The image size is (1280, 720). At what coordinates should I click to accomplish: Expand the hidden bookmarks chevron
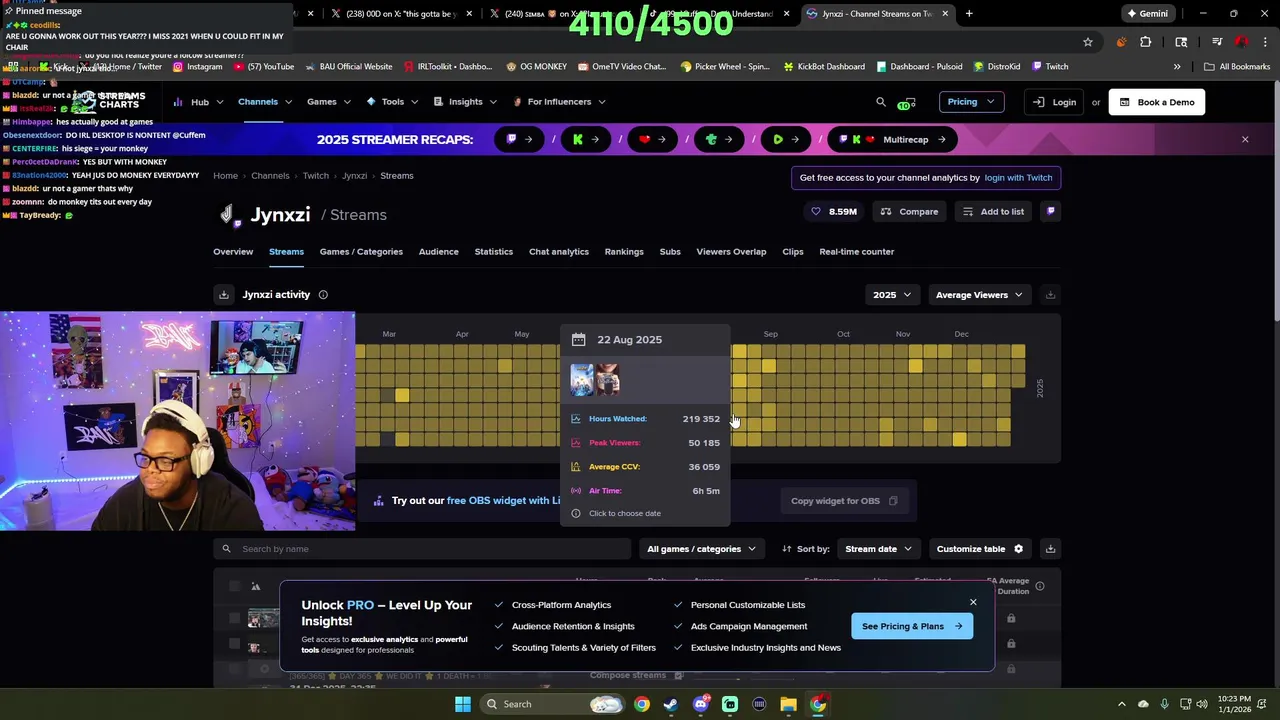coord(1177,67)
